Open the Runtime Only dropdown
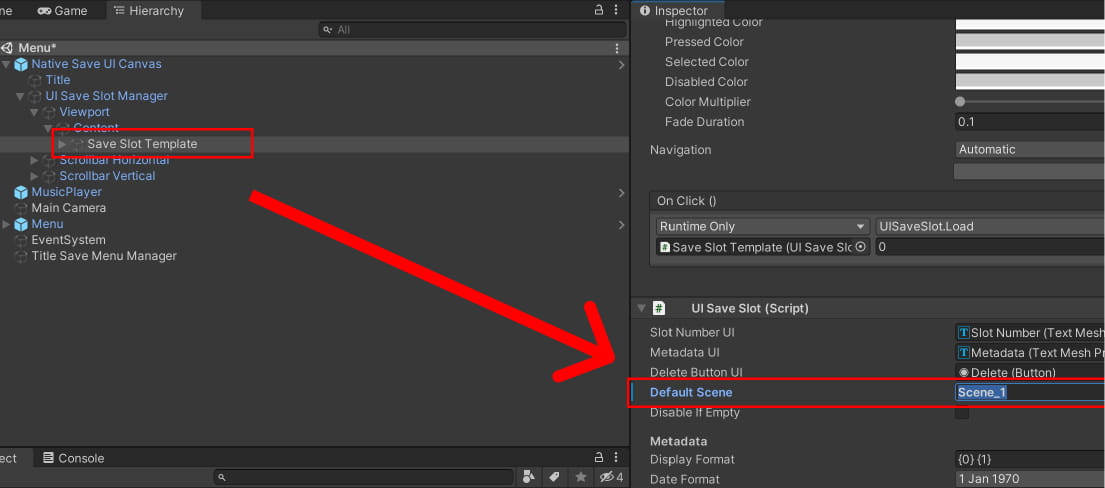This screenshot has height=488, width=1105. point(762,226)
